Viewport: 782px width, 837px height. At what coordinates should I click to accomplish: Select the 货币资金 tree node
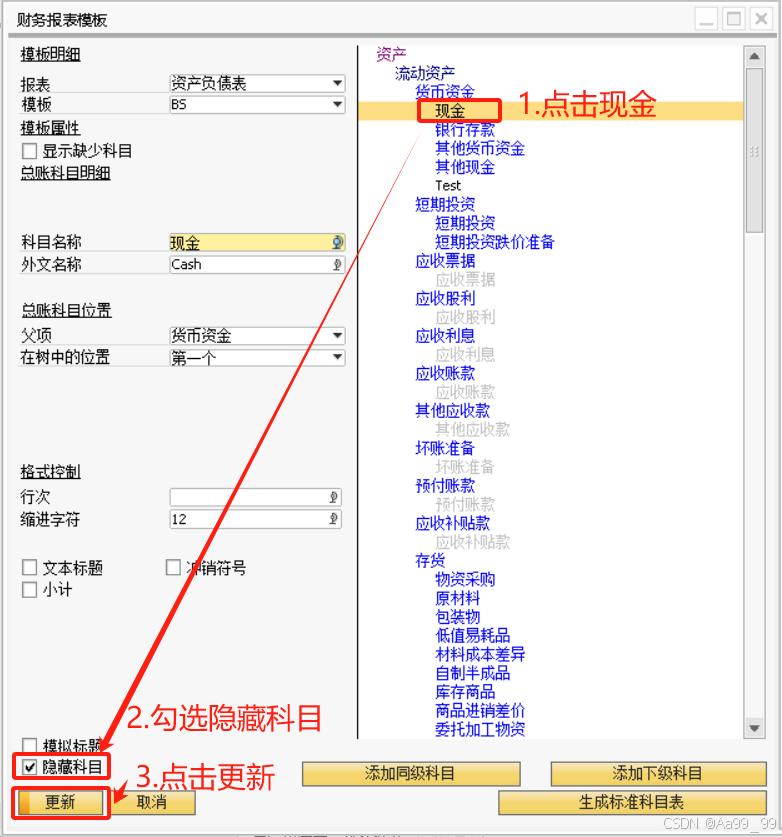point(445,92)
